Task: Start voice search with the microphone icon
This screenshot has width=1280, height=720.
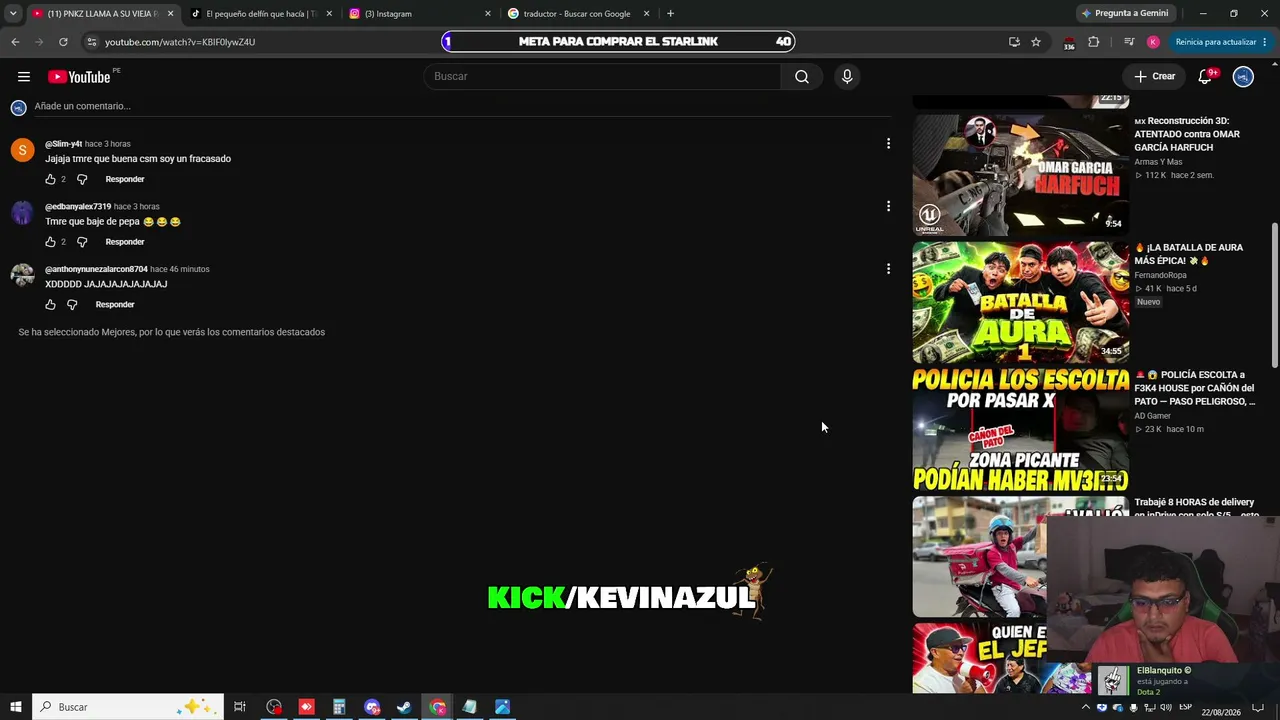Action: pyautogui.click(x=847, y=77)
